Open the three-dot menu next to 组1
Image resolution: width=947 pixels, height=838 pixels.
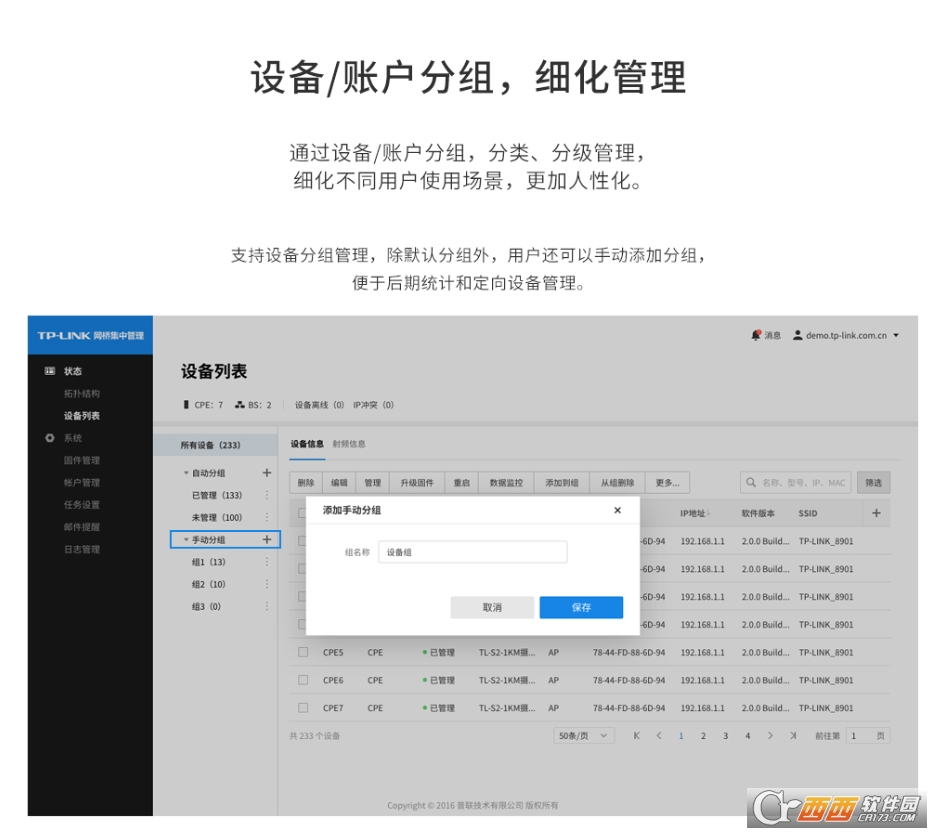coord(266,560)
